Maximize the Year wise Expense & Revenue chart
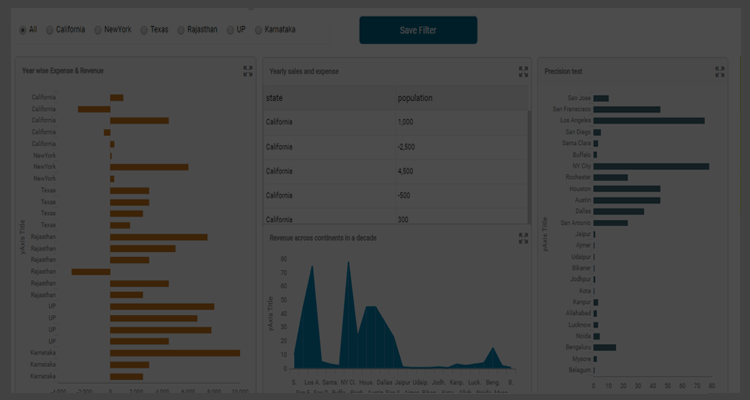Viewport: 750px width, 400px height. click(248, 71)
